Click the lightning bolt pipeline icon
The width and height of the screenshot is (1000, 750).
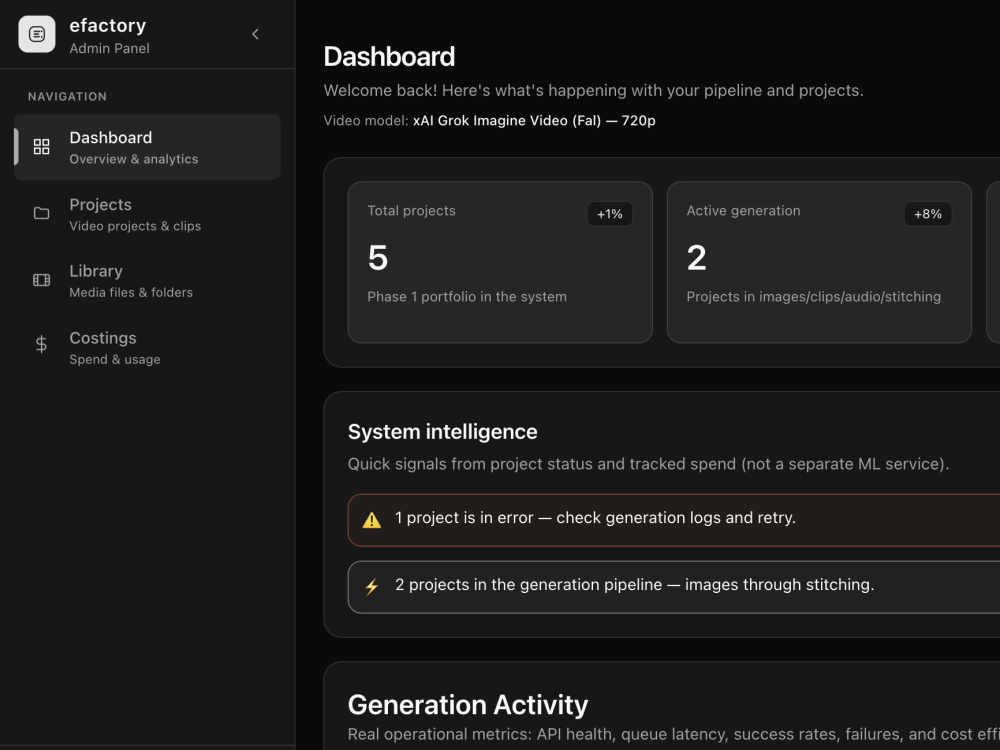372,587
